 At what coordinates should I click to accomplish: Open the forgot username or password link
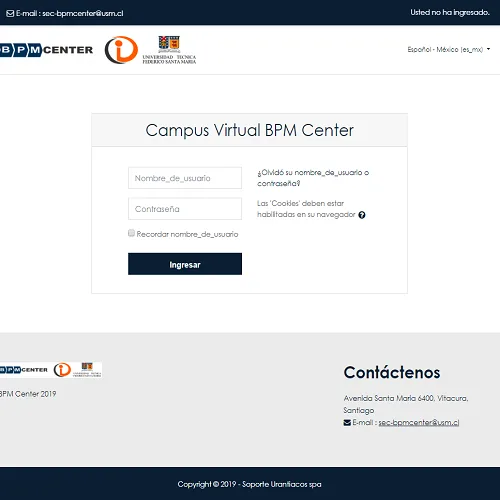click(313, 178)
